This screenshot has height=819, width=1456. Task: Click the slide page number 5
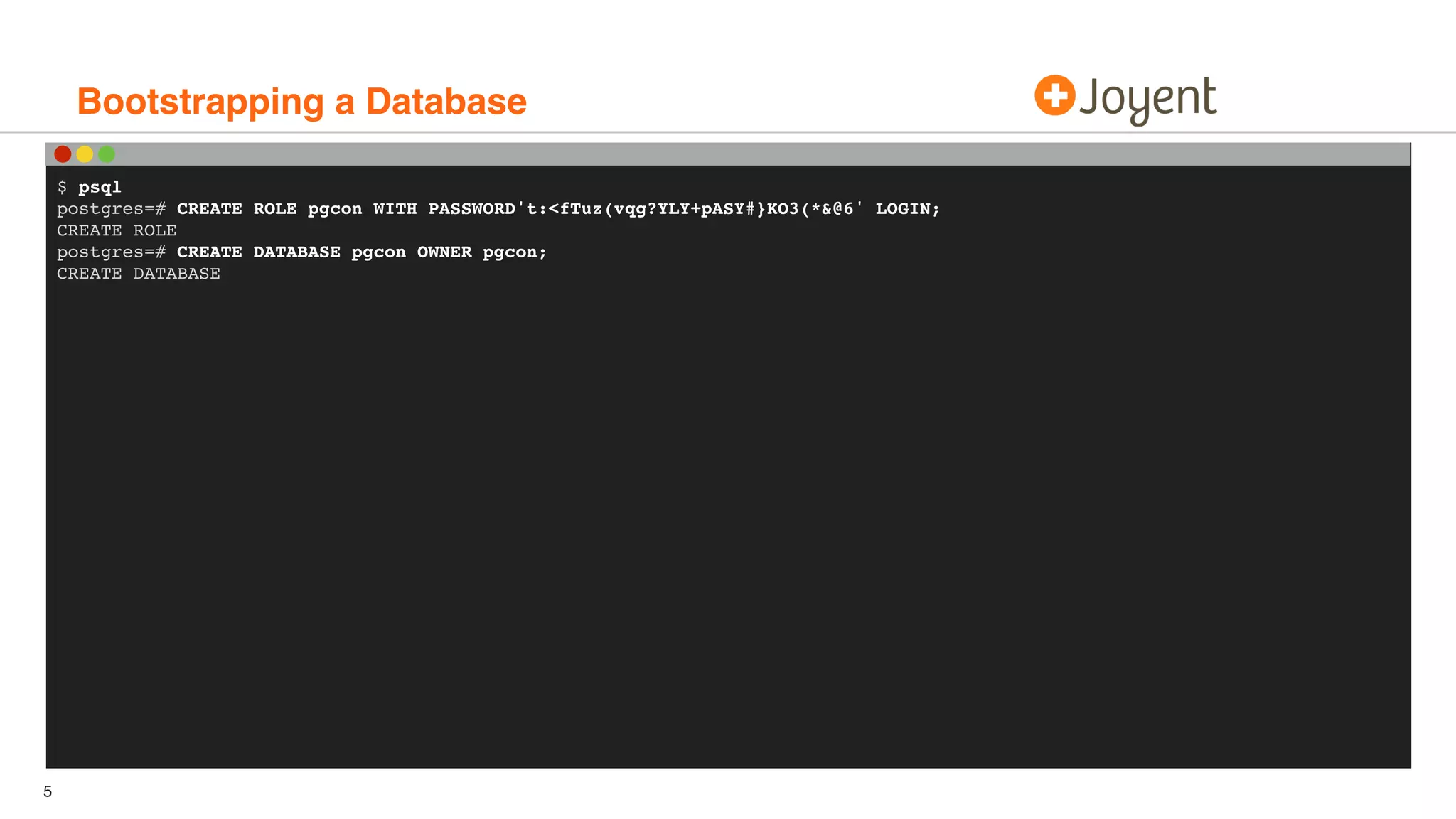(48, 791)
